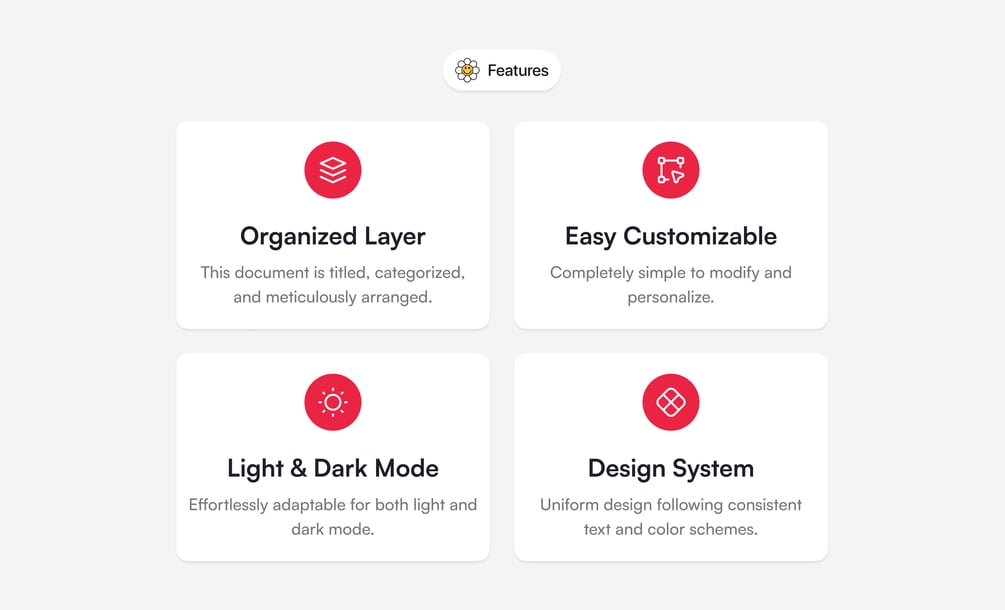Click the vector path cursor icon
Screen dimensions: 1005x610
click(x=671, y=170)
